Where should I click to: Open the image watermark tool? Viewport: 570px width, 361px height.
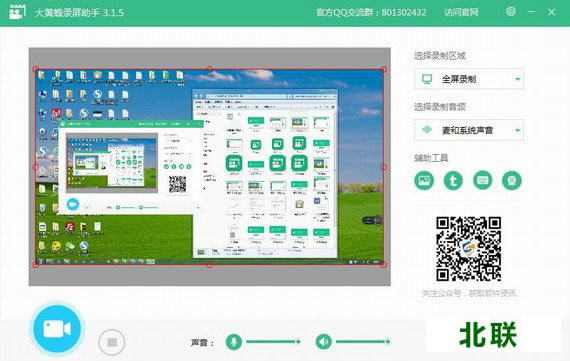[x=424, y=180]
